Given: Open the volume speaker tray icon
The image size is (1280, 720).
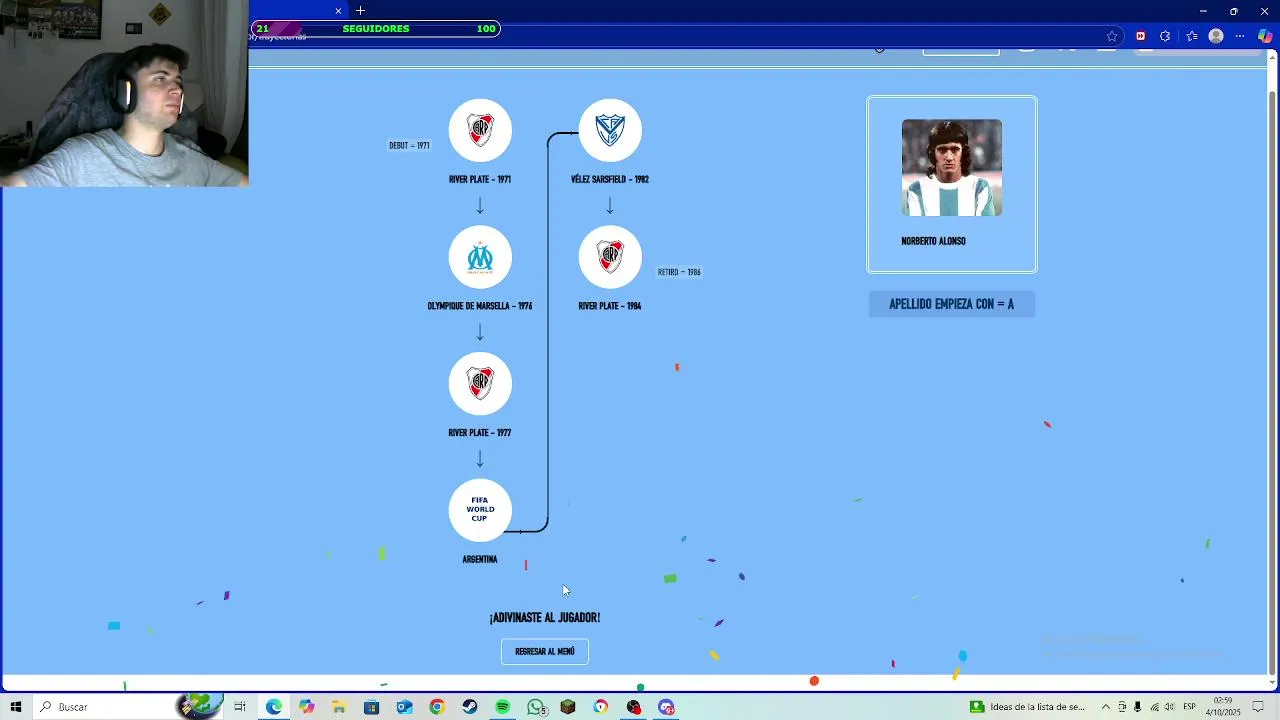Looking at the screenshot, I should (1169, 707).
